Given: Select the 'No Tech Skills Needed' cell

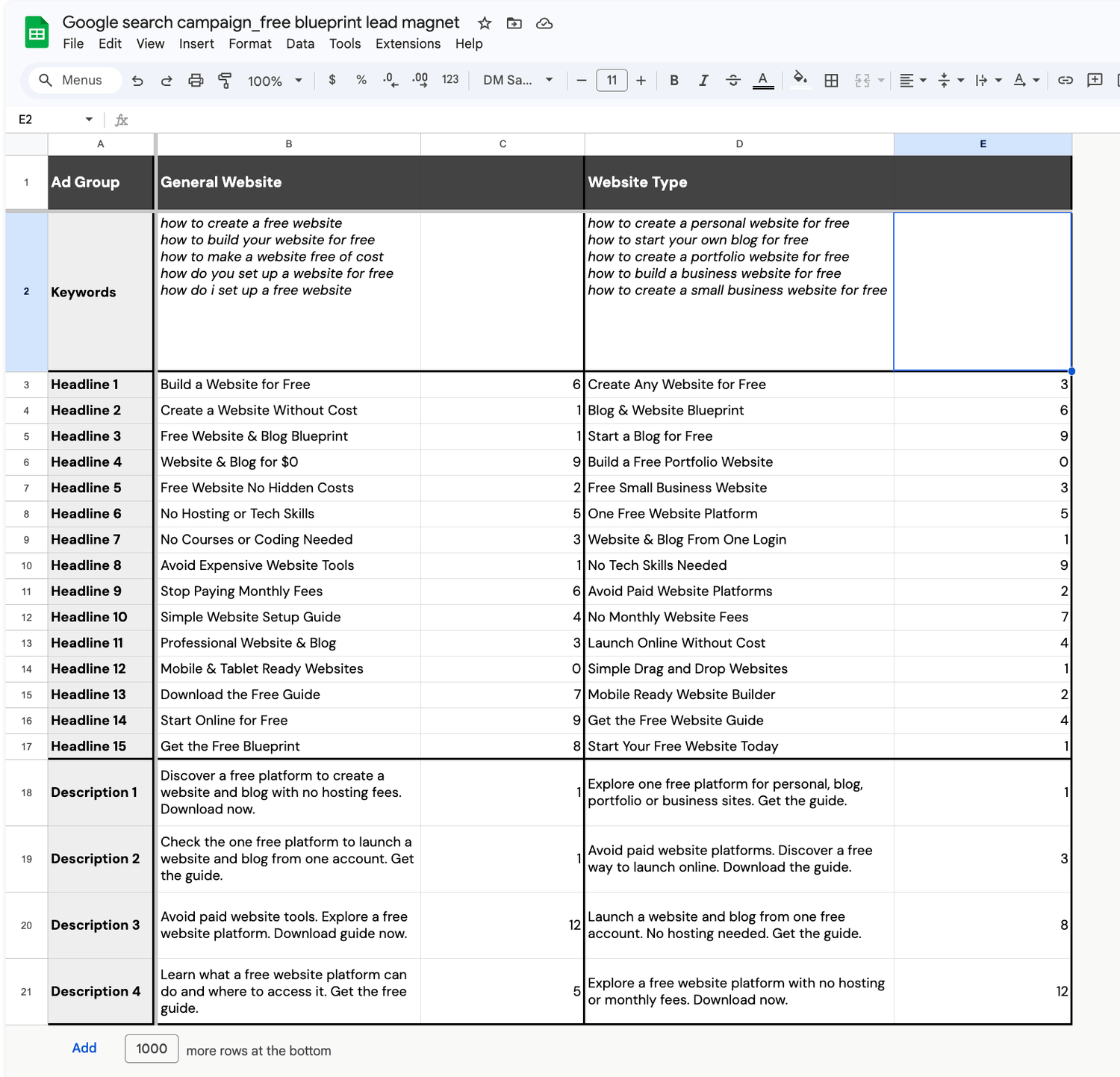Looking at the screenshot, I should point(739,565).
